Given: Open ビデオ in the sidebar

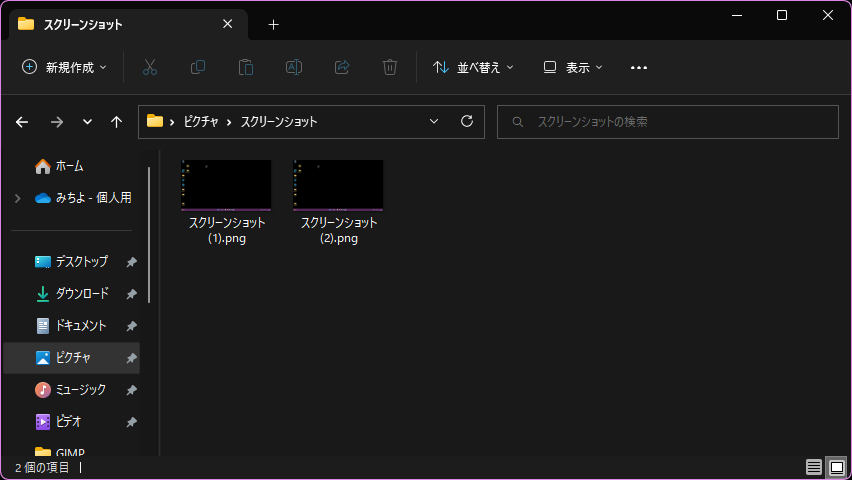Looking at the screenshot, I should pos(72,422).
